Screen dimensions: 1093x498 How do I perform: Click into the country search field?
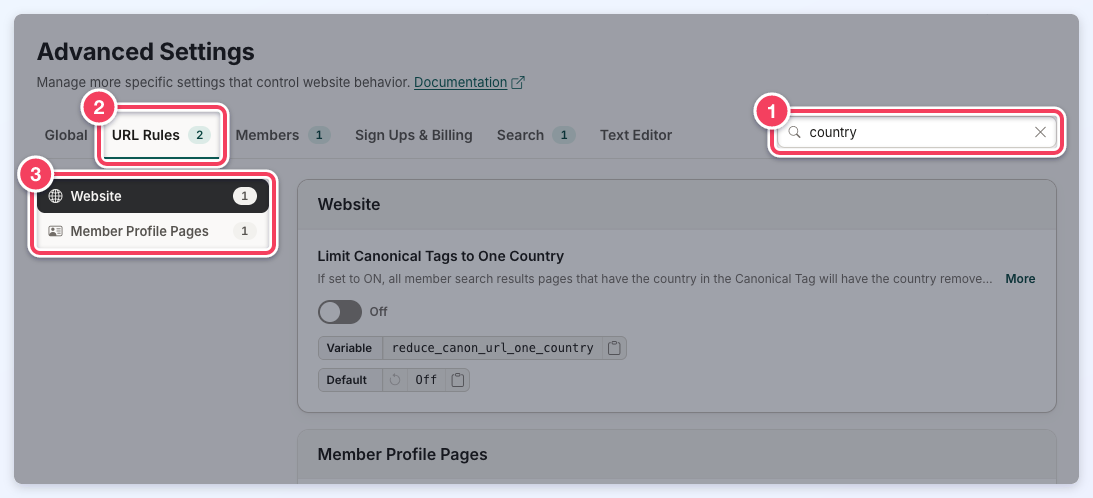tap(917, 132)
